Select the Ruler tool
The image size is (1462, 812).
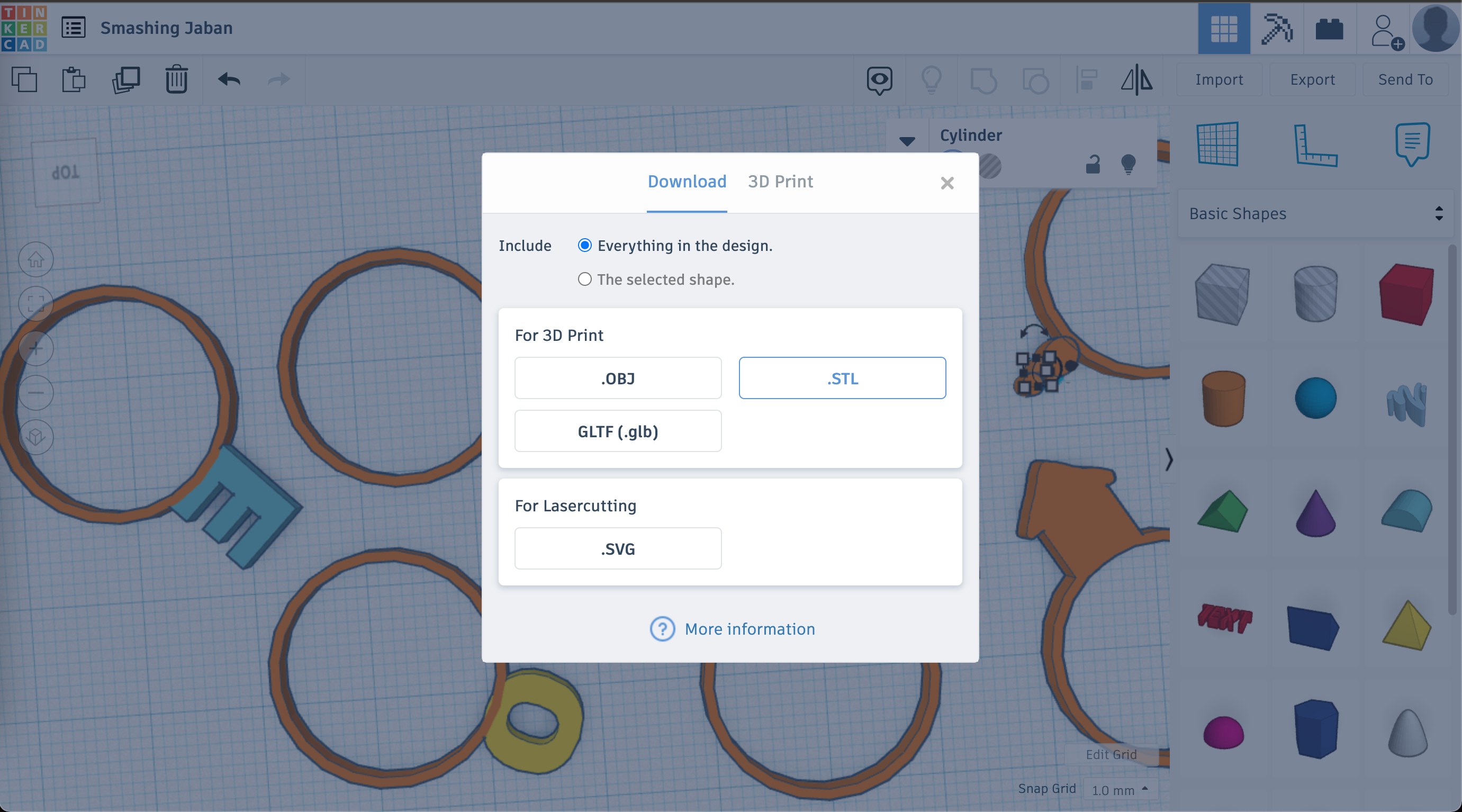(x=1314, y=145)
